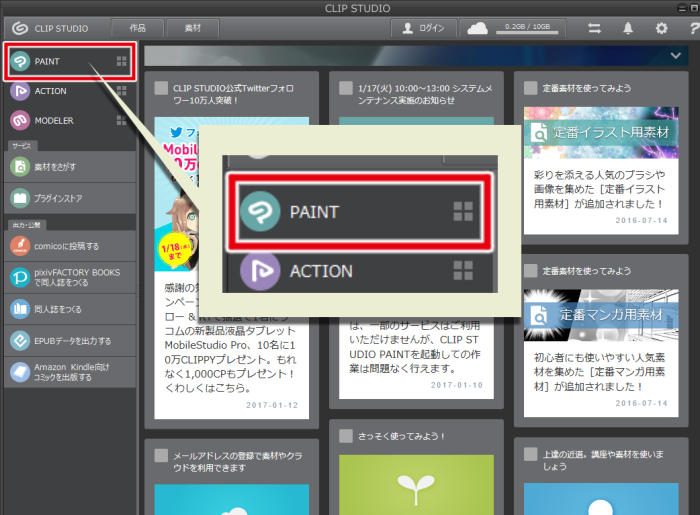This screenshot has width=700, height=515.
Task: Click the date 2017-01-10 on maintenance notice
Action: (457, 385)
